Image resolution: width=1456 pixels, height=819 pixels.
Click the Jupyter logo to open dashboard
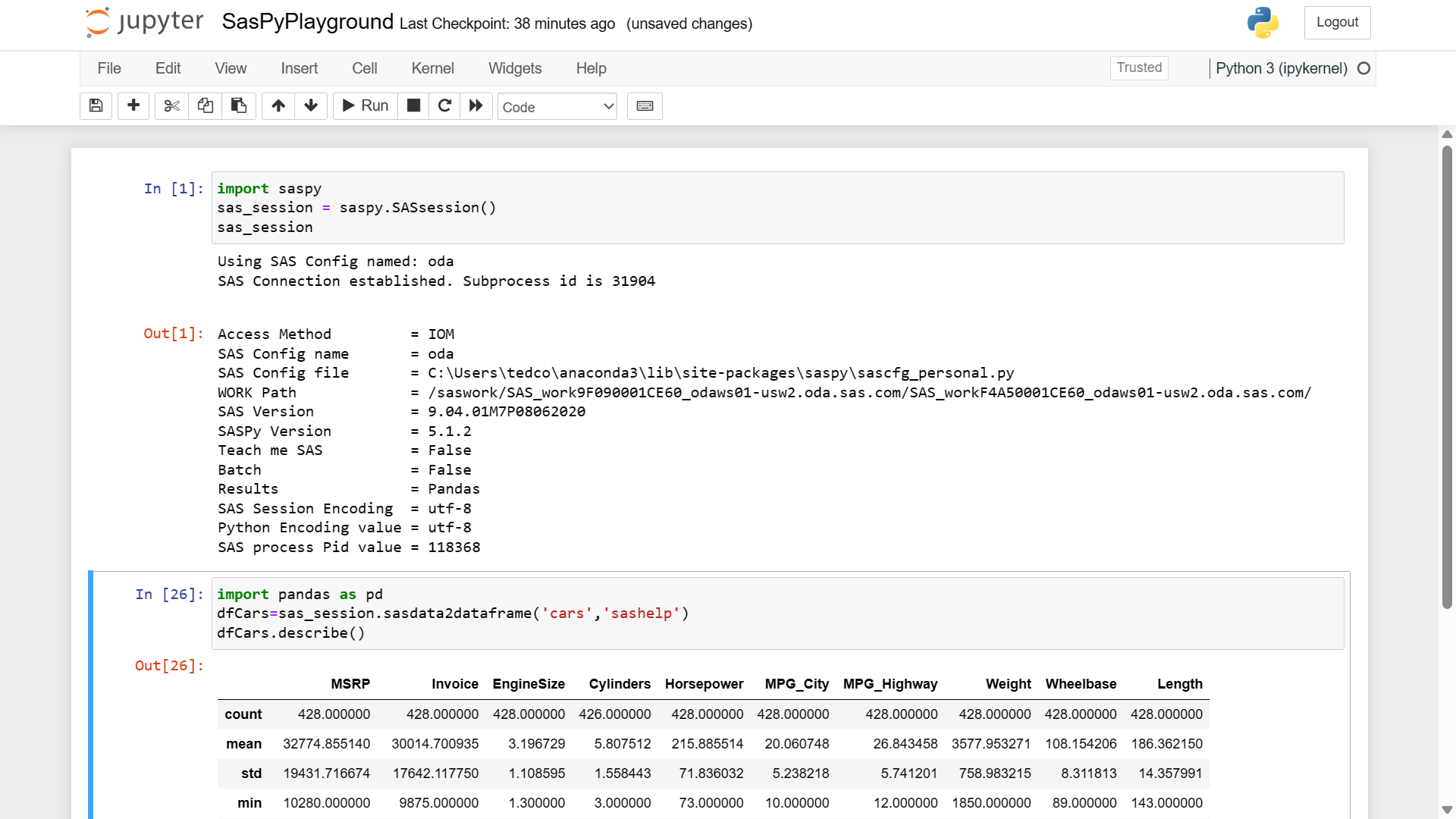coord(143,22)
